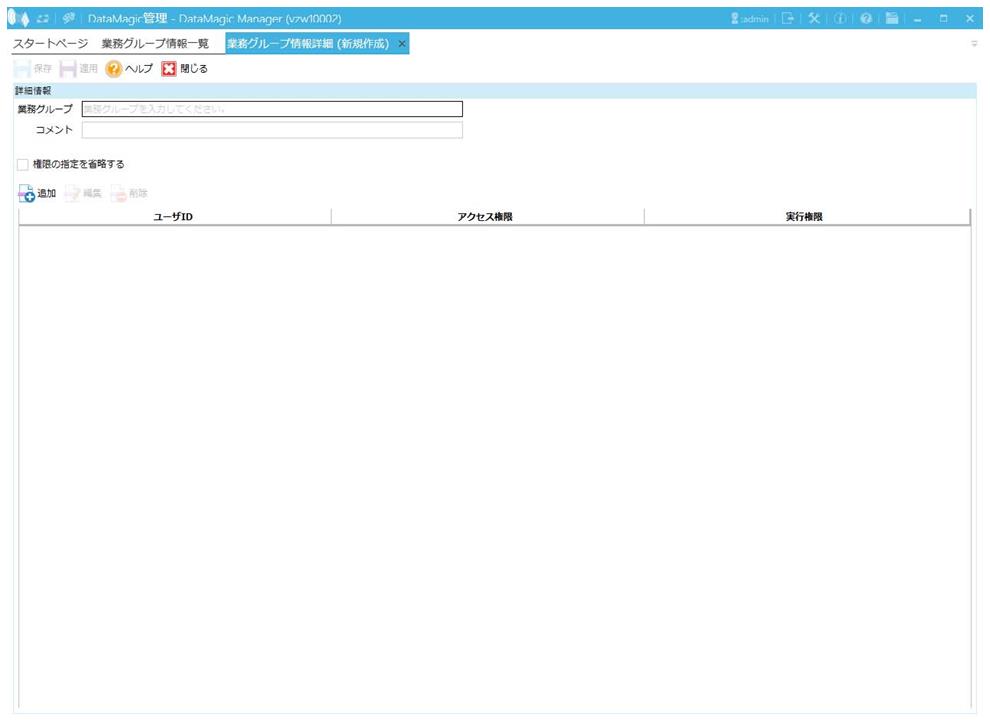Click the 閉じる red X toolbar button
This screenshot has width=990, height=724.
169,69
